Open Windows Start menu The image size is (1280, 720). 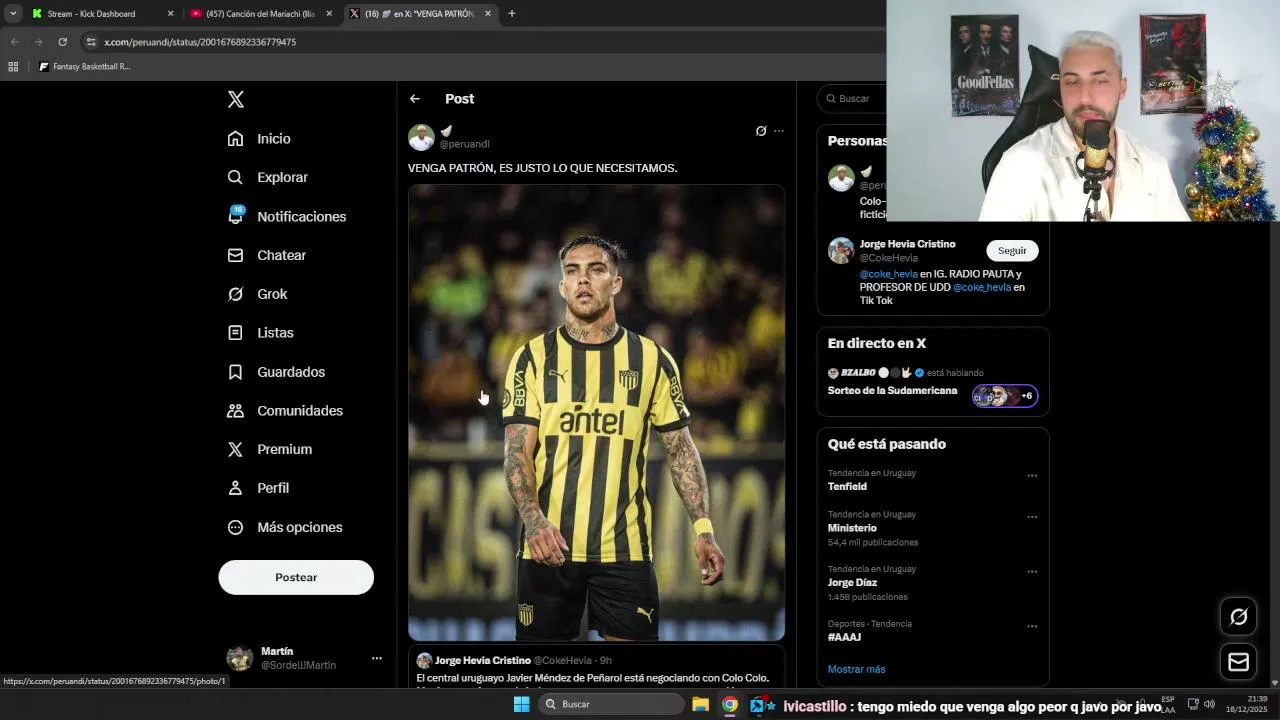tap(521, 704)
